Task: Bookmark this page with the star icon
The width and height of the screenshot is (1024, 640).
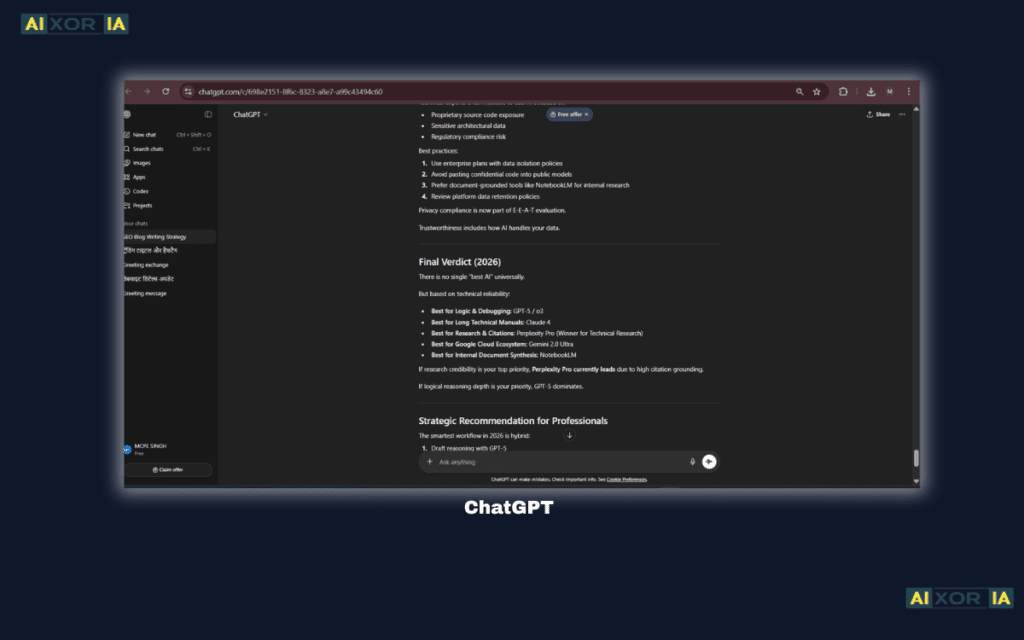Action: pos(817,91)
